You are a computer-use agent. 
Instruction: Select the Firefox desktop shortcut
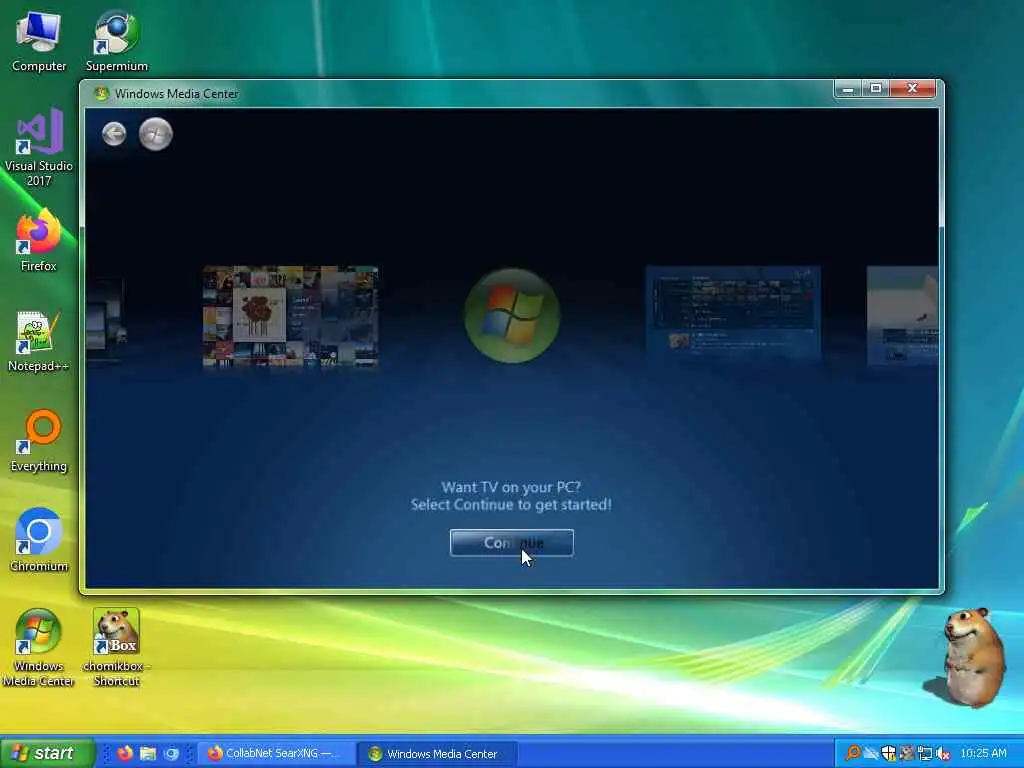click(39, 242)
